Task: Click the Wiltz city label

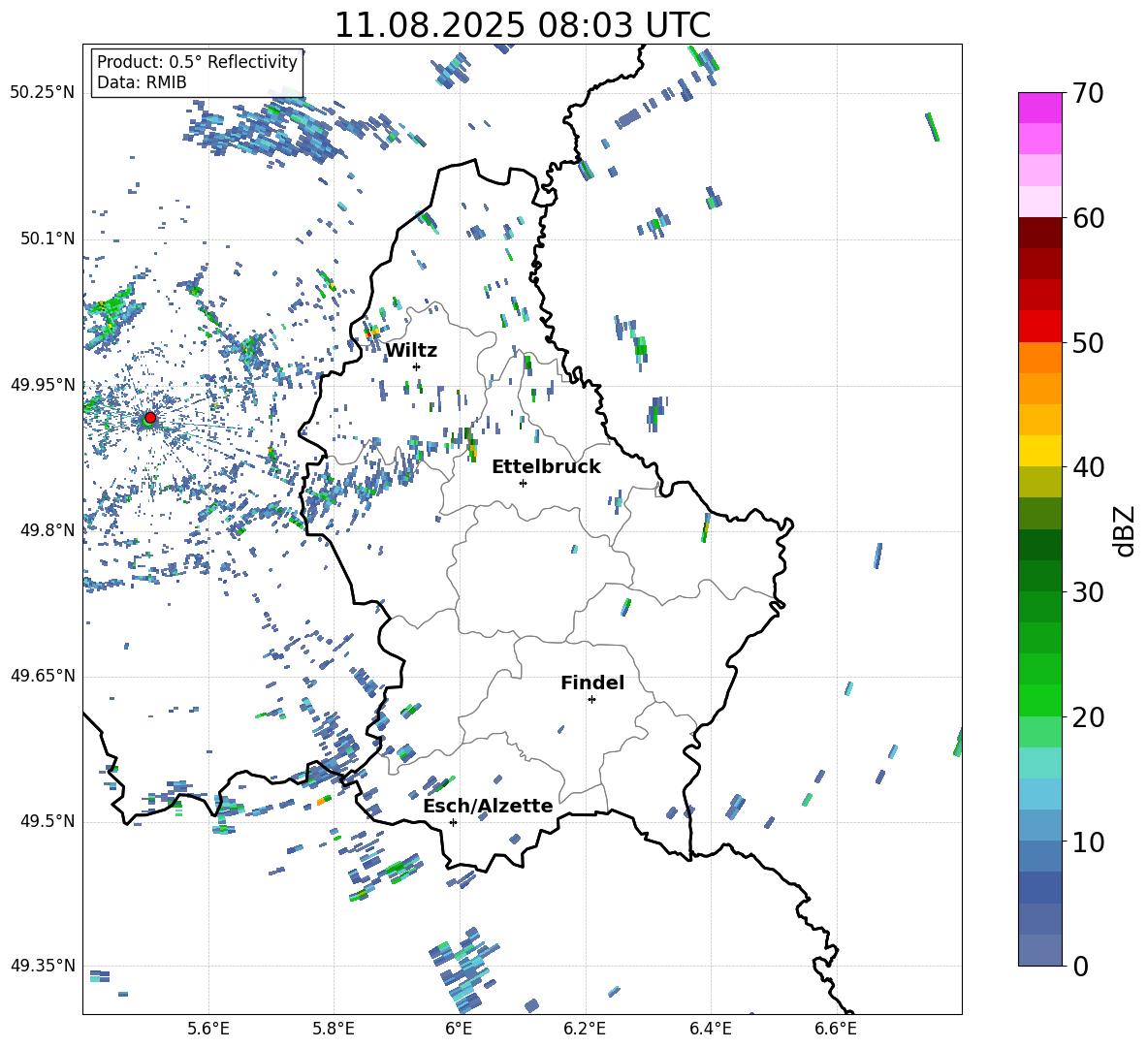Action: 411,351
